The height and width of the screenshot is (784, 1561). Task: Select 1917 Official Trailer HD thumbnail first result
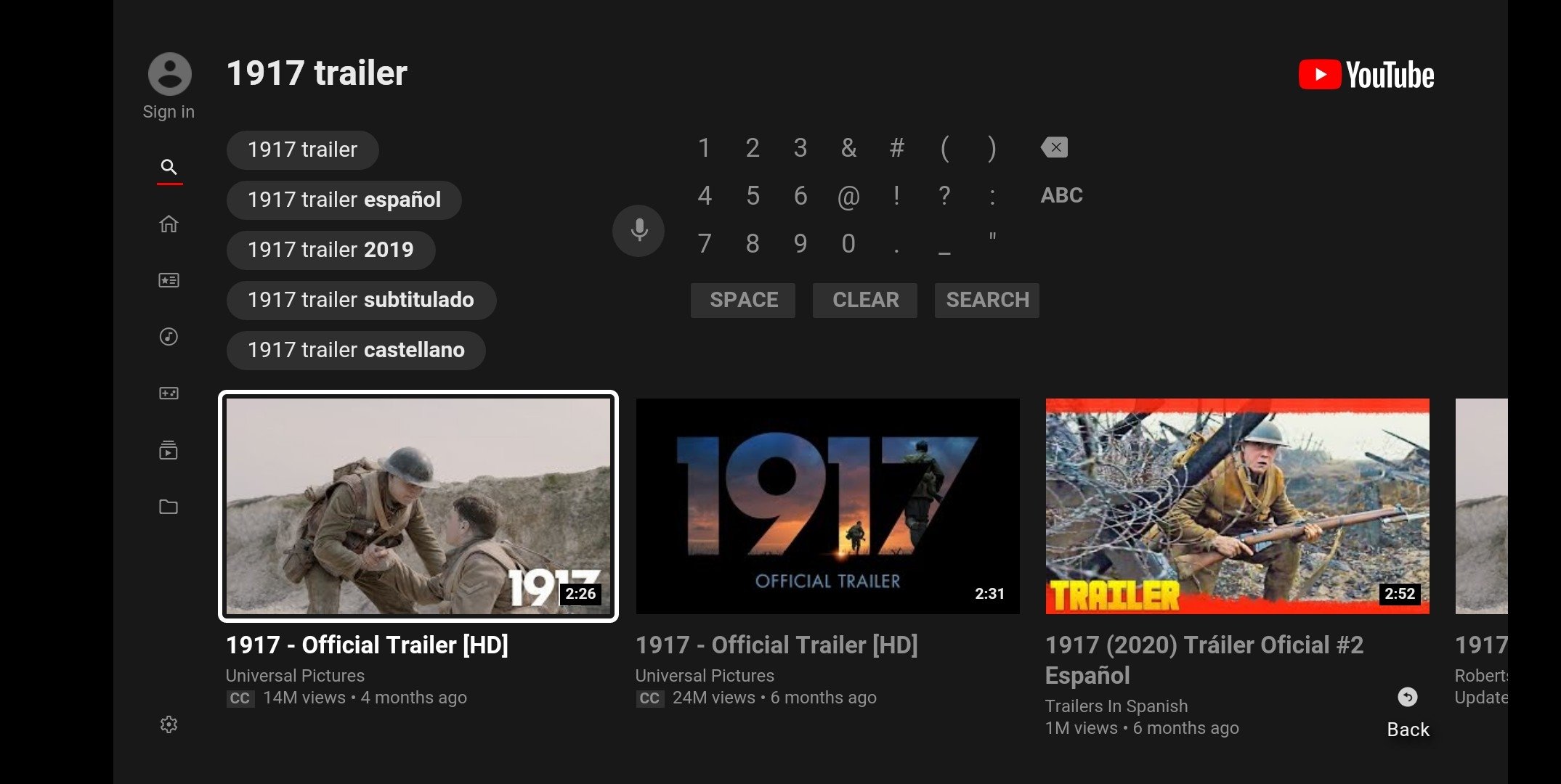(x=417, y=506)
